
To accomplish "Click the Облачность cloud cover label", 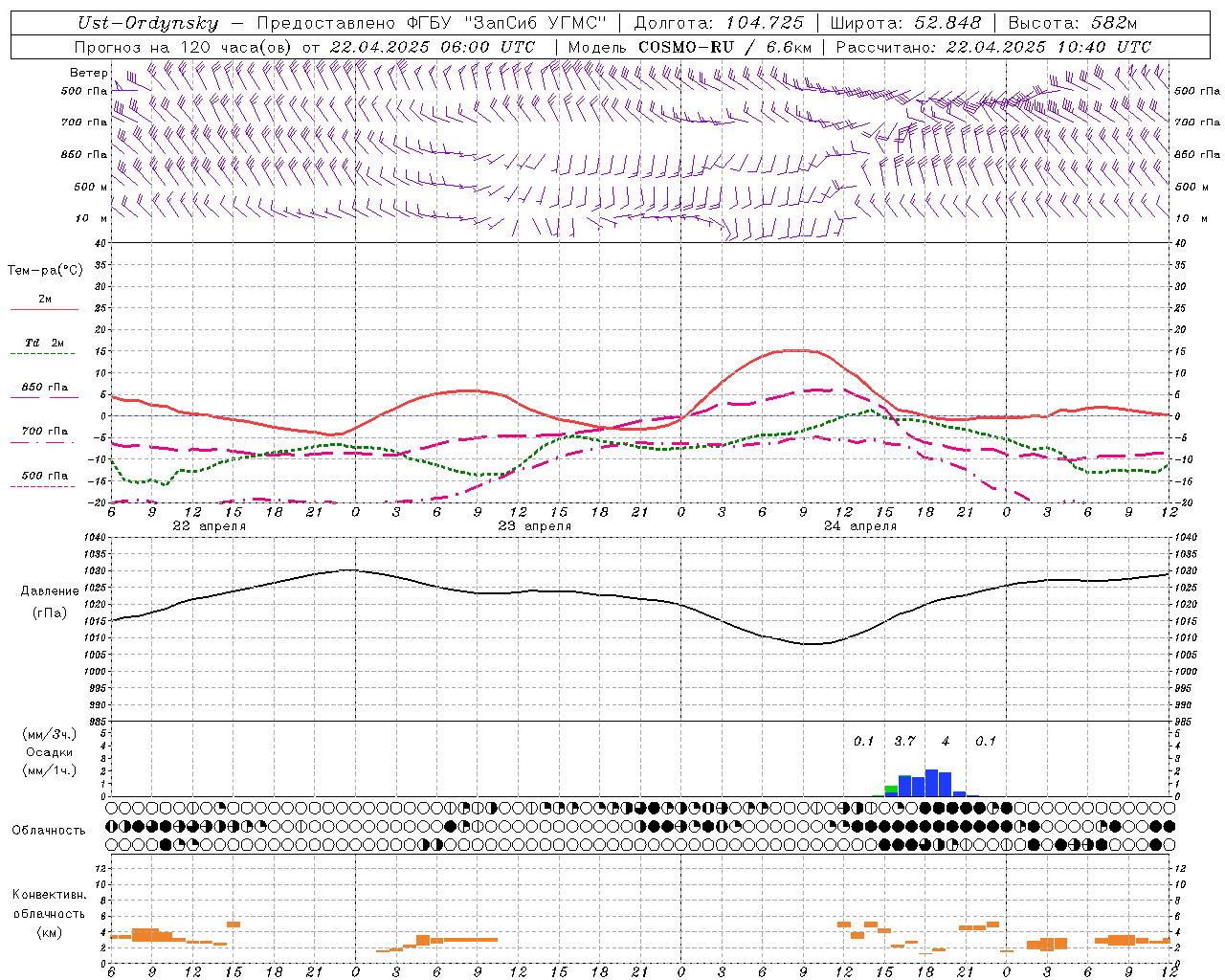I will [49, 831].
